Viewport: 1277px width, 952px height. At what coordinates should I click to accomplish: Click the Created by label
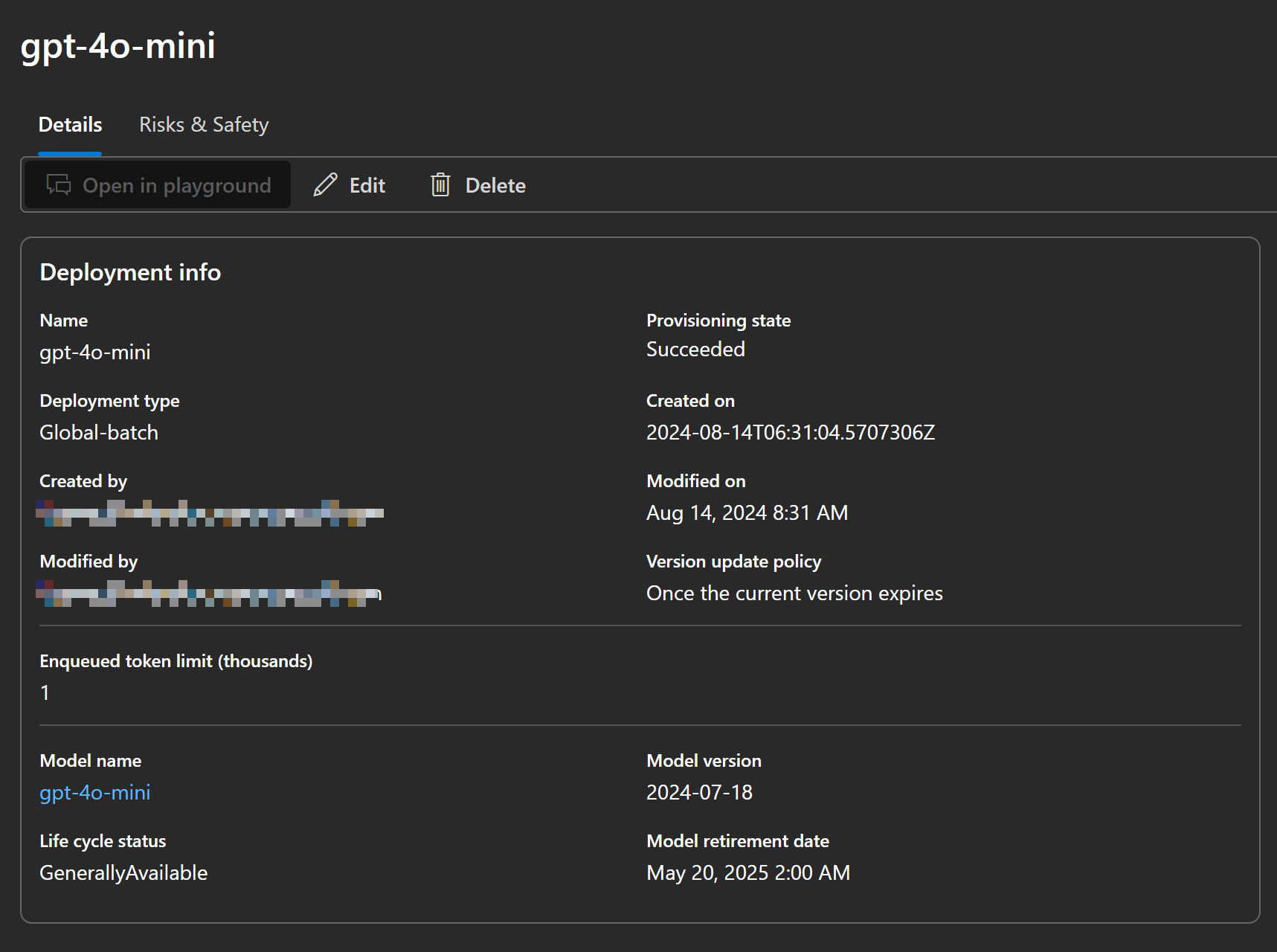(x=83, y=481)
